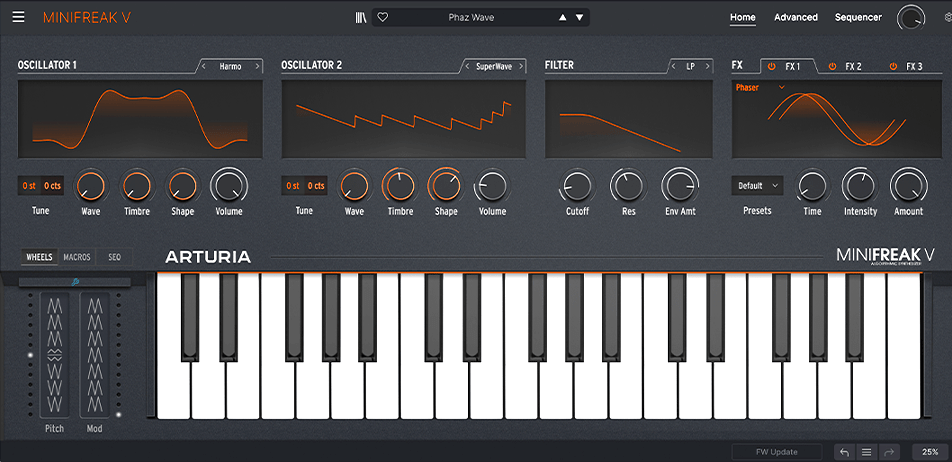Image resolution: width=952 pixels, height=462 pixels.
Task: Select next Oscillator 2 type arrow
Action: tap(521, 66)
